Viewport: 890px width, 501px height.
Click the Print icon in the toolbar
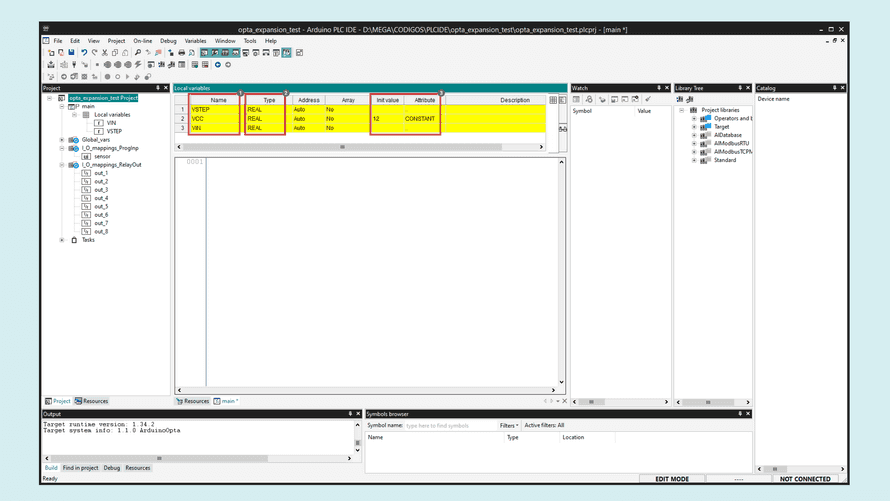coord(181,53)
